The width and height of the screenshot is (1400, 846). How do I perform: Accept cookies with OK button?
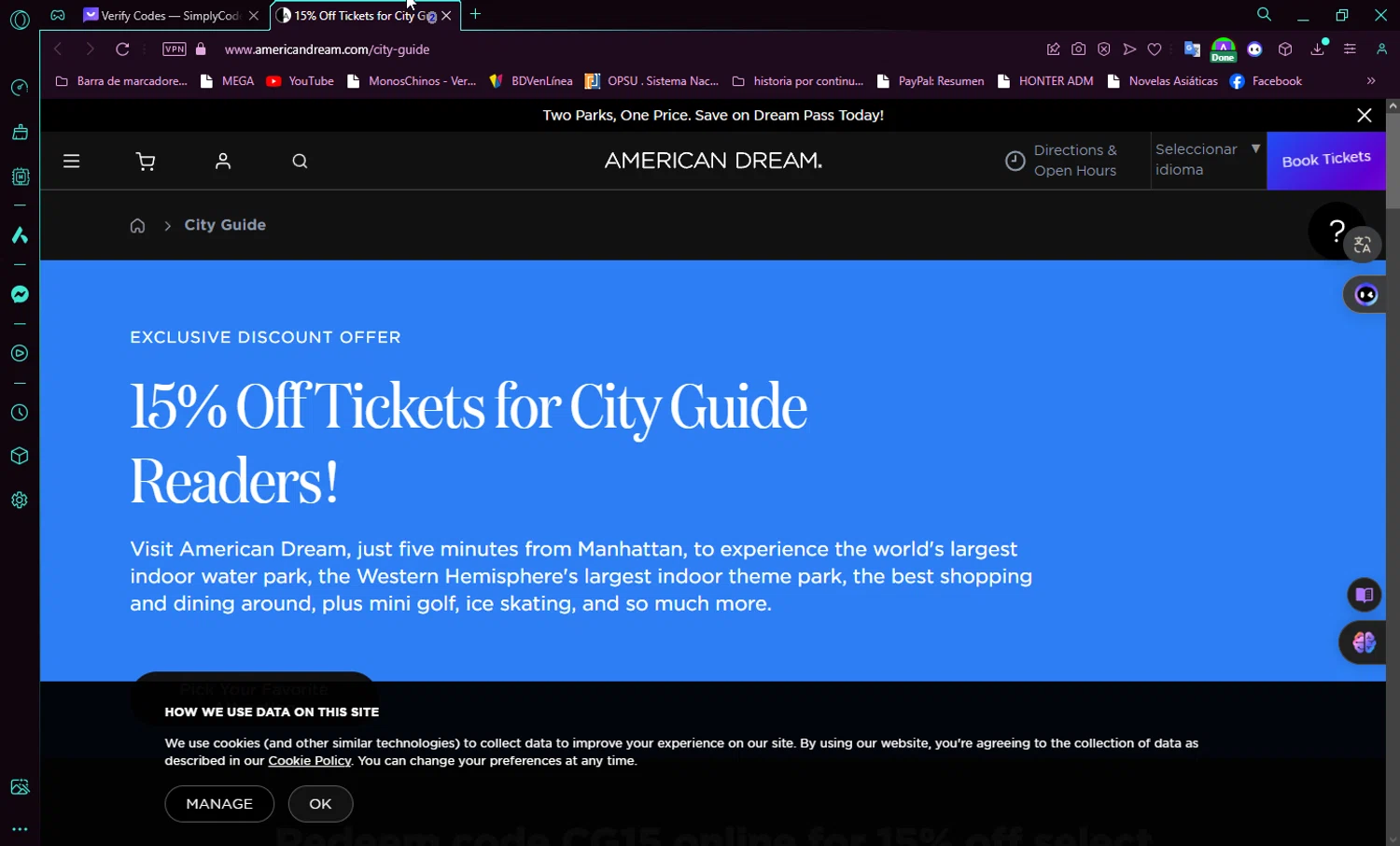[x=320, y=804]
